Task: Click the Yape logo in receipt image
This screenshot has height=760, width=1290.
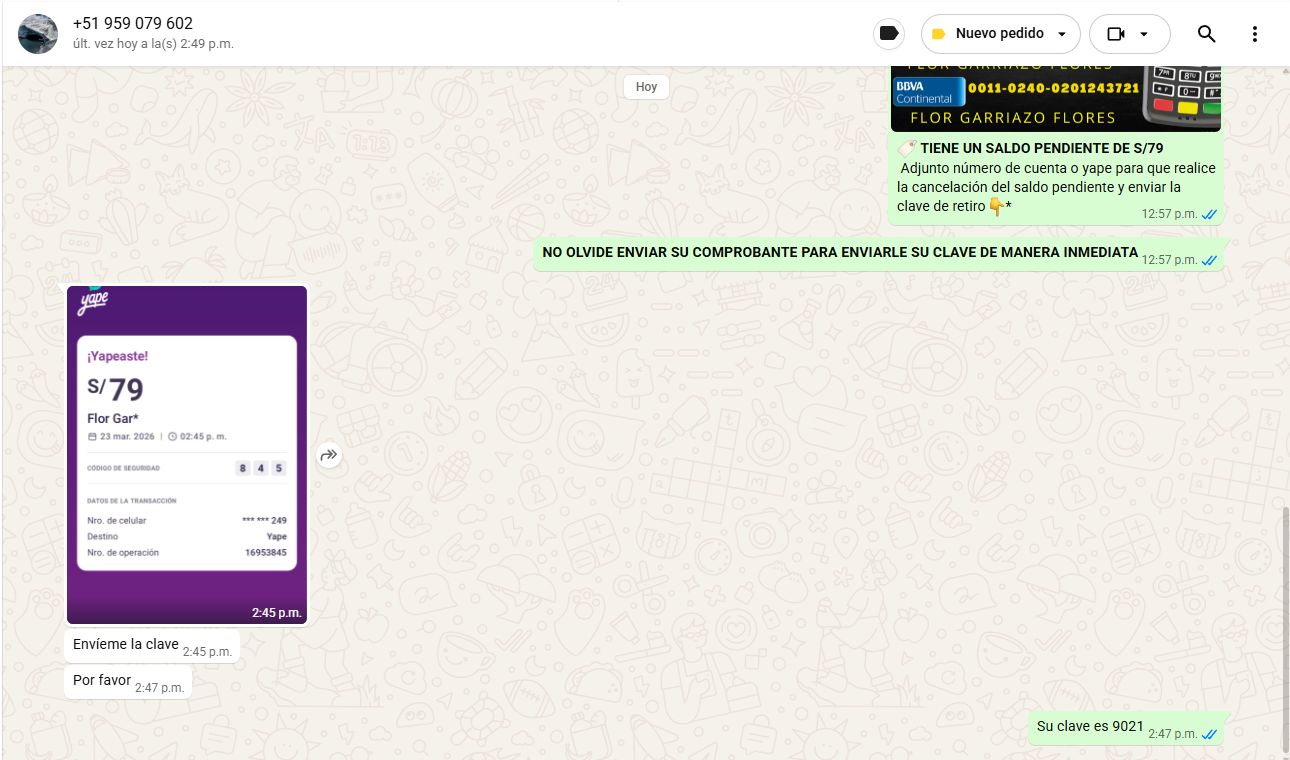Action: point(93,302)
